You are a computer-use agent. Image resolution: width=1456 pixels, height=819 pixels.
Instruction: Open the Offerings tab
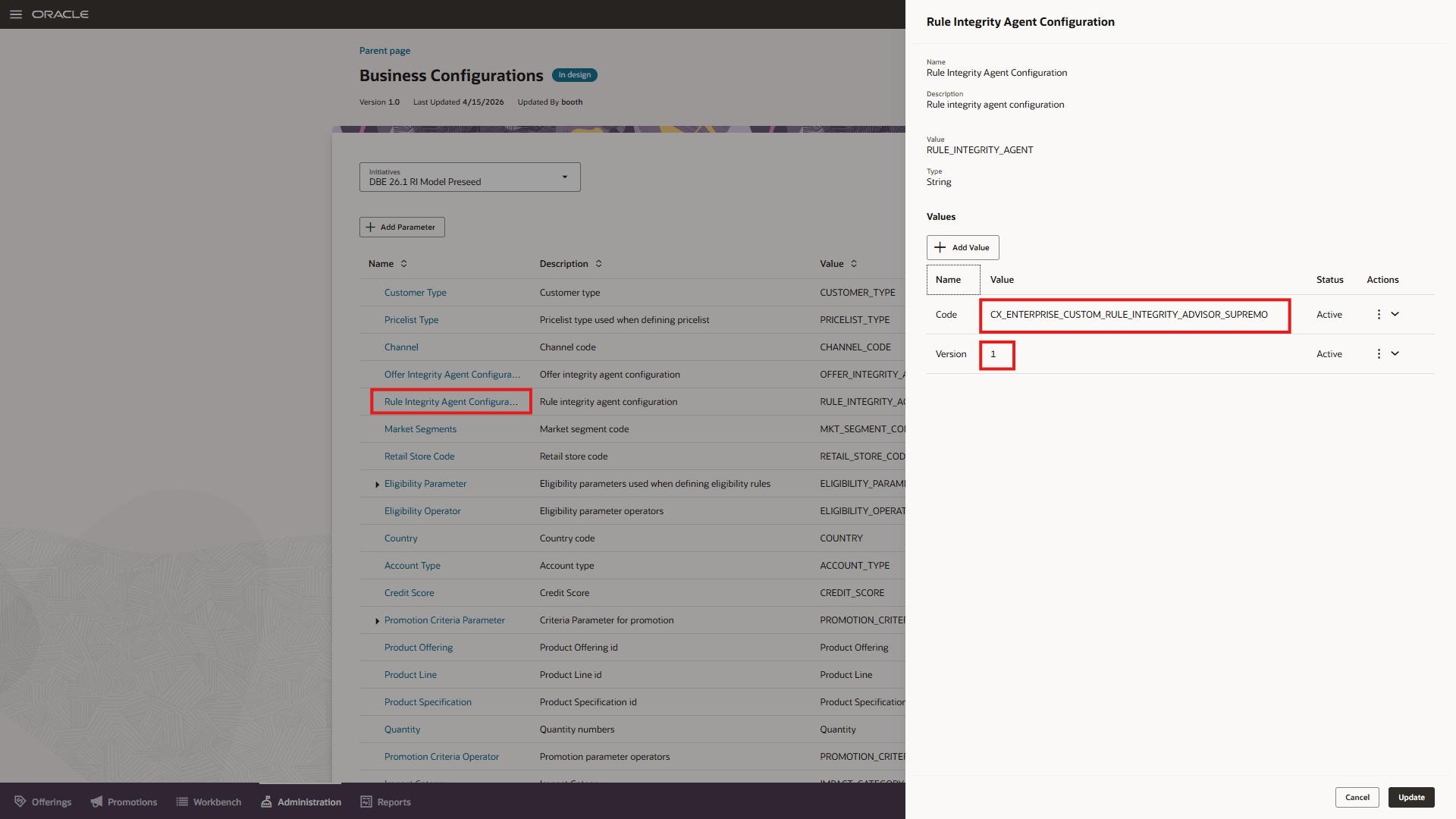pyautogui.click(x=43, y=802)
